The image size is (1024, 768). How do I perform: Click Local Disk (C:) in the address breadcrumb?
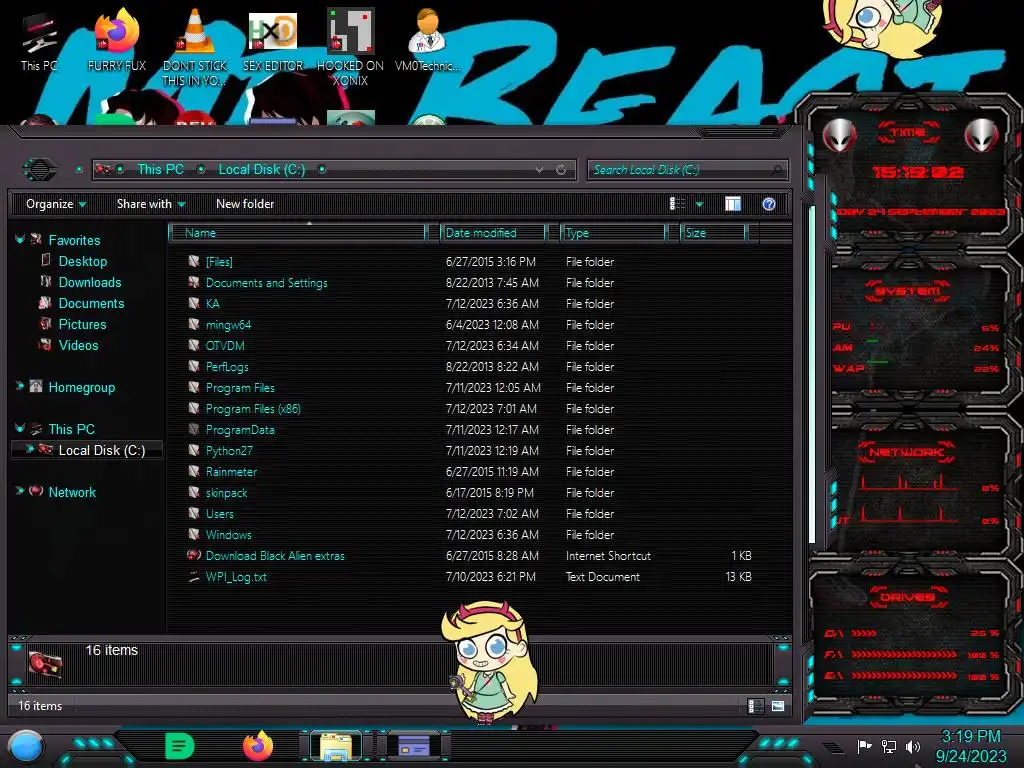pyautogui.click(x=262, y=169)
